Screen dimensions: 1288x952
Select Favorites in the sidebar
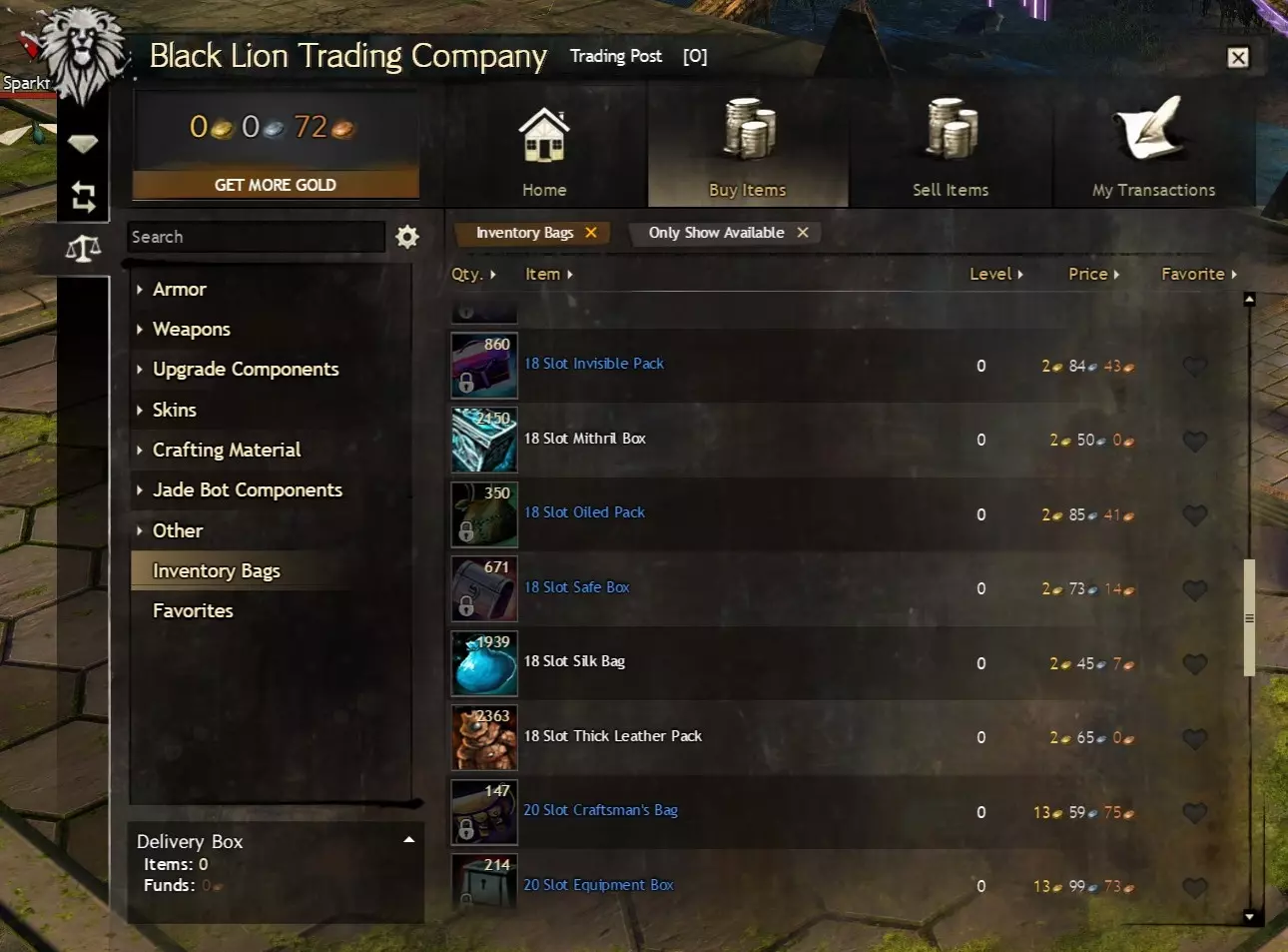193,611
